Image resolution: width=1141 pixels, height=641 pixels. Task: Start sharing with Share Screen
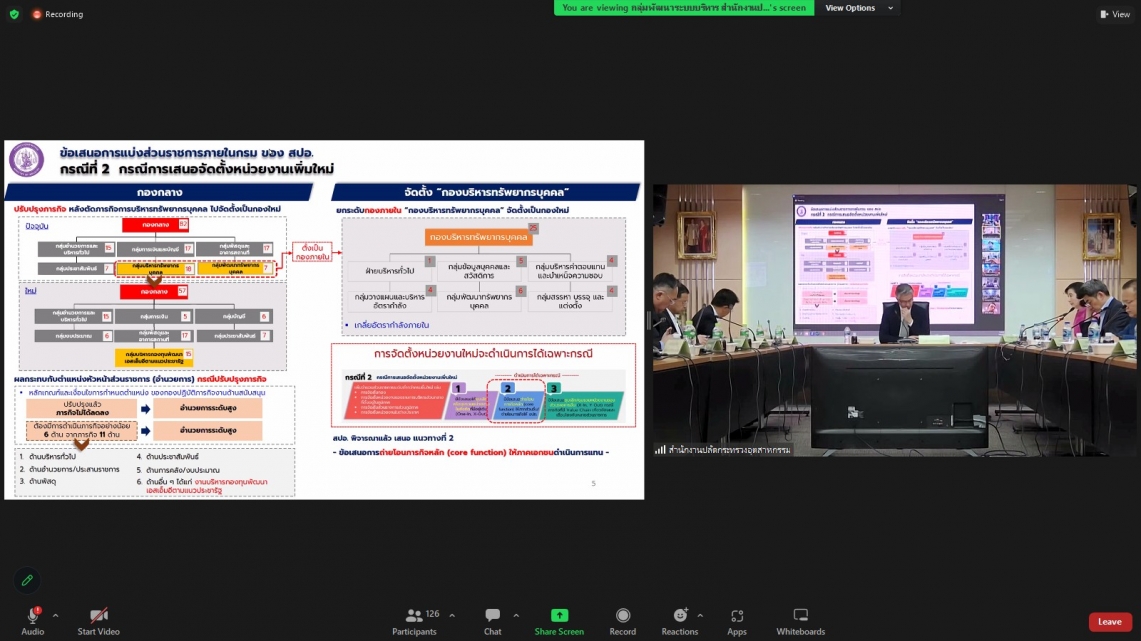pyautogui.click(x=559, y=621)
